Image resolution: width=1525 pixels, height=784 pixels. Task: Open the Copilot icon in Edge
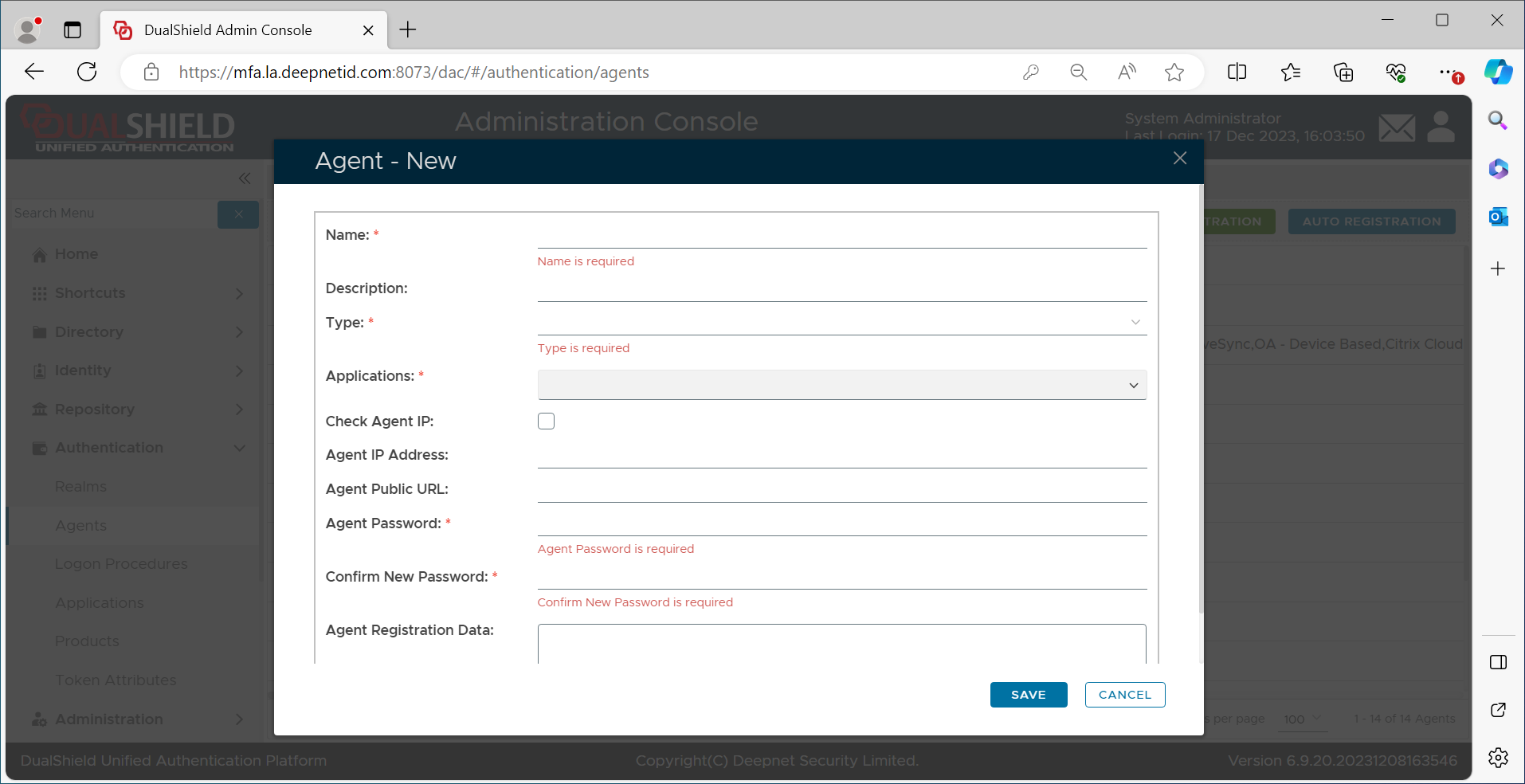click(1498, 73)
